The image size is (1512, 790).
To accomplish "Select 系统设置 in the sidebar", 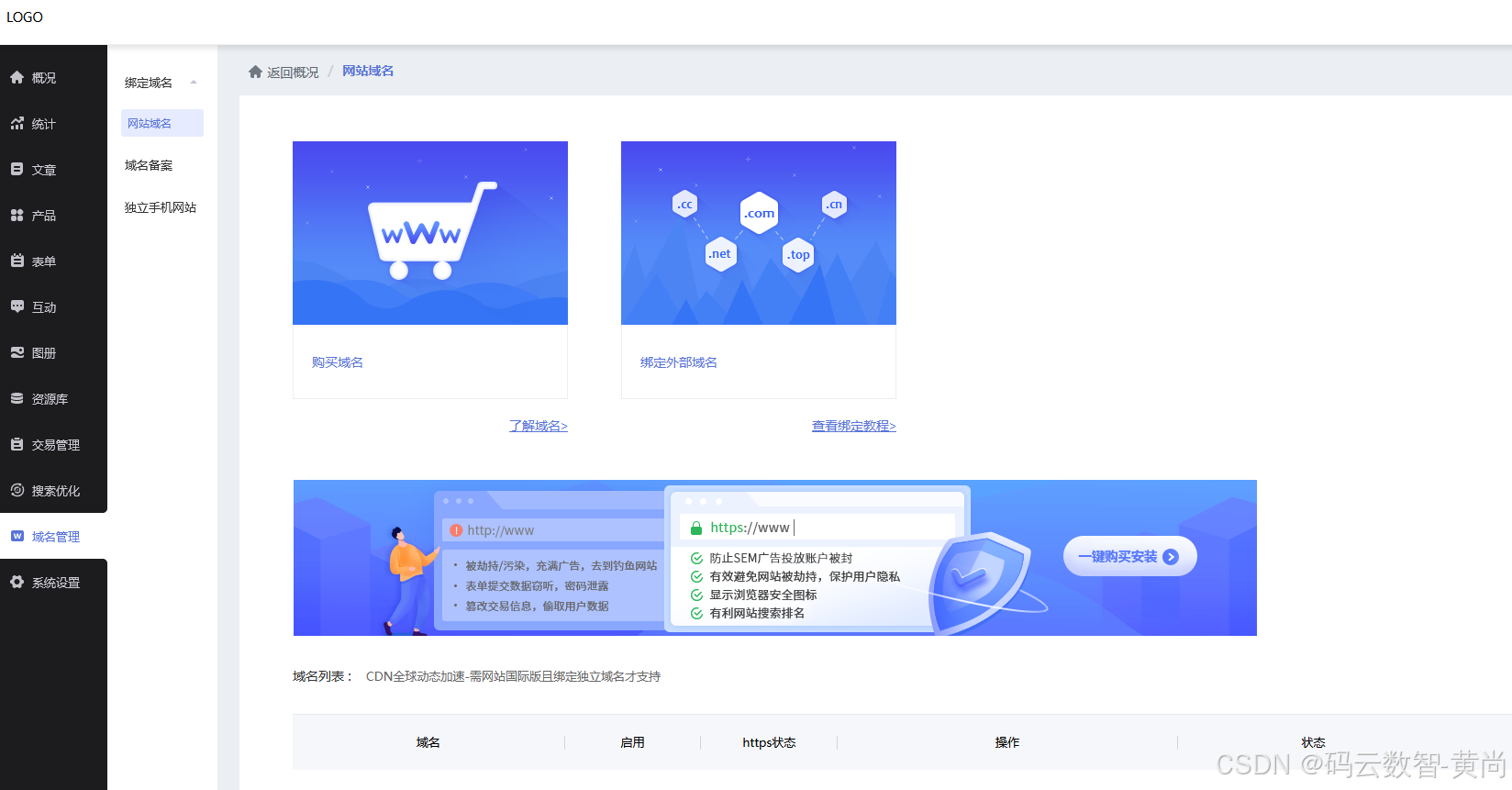I will [x=53, y=583].
